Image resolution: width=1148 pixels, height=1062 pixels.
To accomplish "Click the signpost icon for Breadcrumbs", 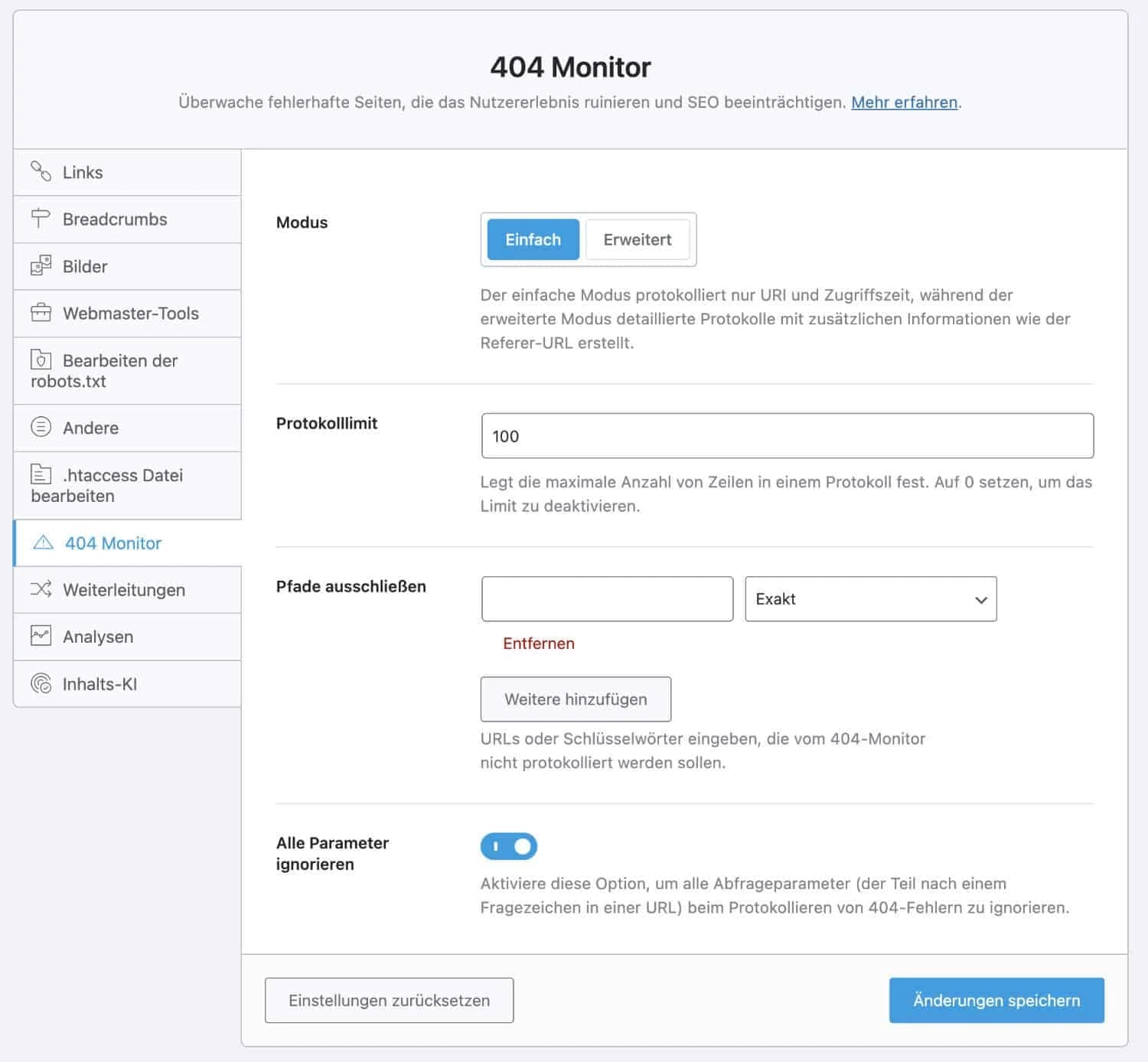I will (41, 219).
